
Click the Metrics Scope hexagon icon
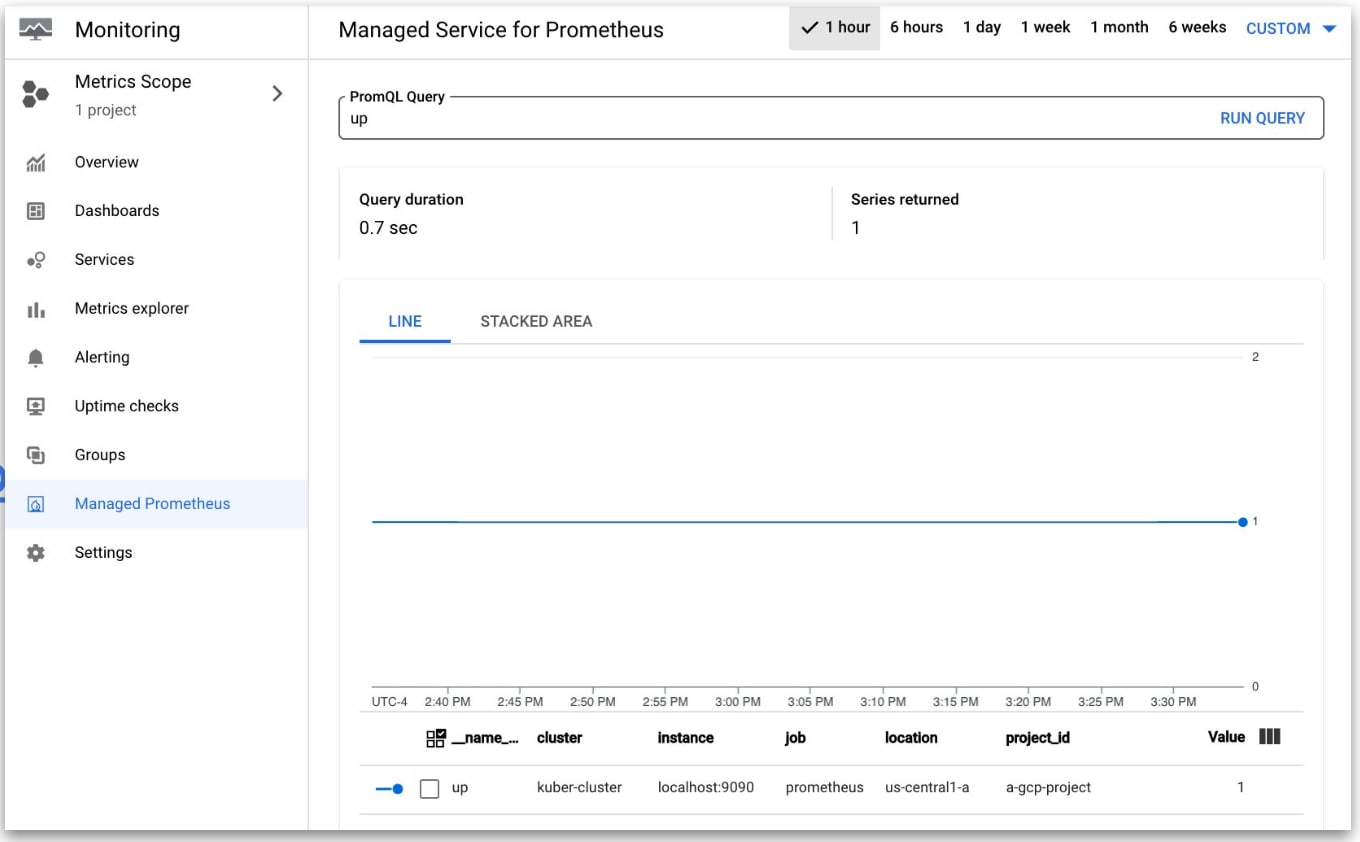36,95
